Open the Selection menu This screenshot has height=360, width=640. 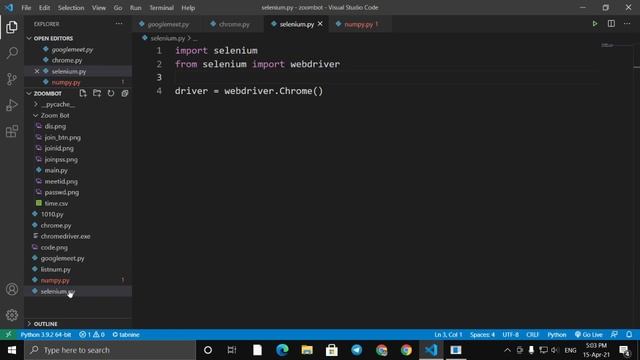coord(71,7)
